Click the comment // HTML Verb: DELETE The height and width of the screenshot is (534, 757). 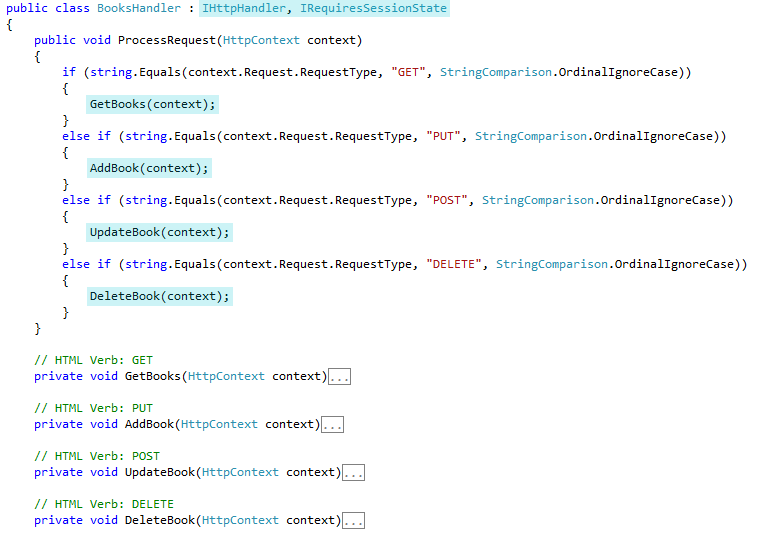[x=104, y=504]
